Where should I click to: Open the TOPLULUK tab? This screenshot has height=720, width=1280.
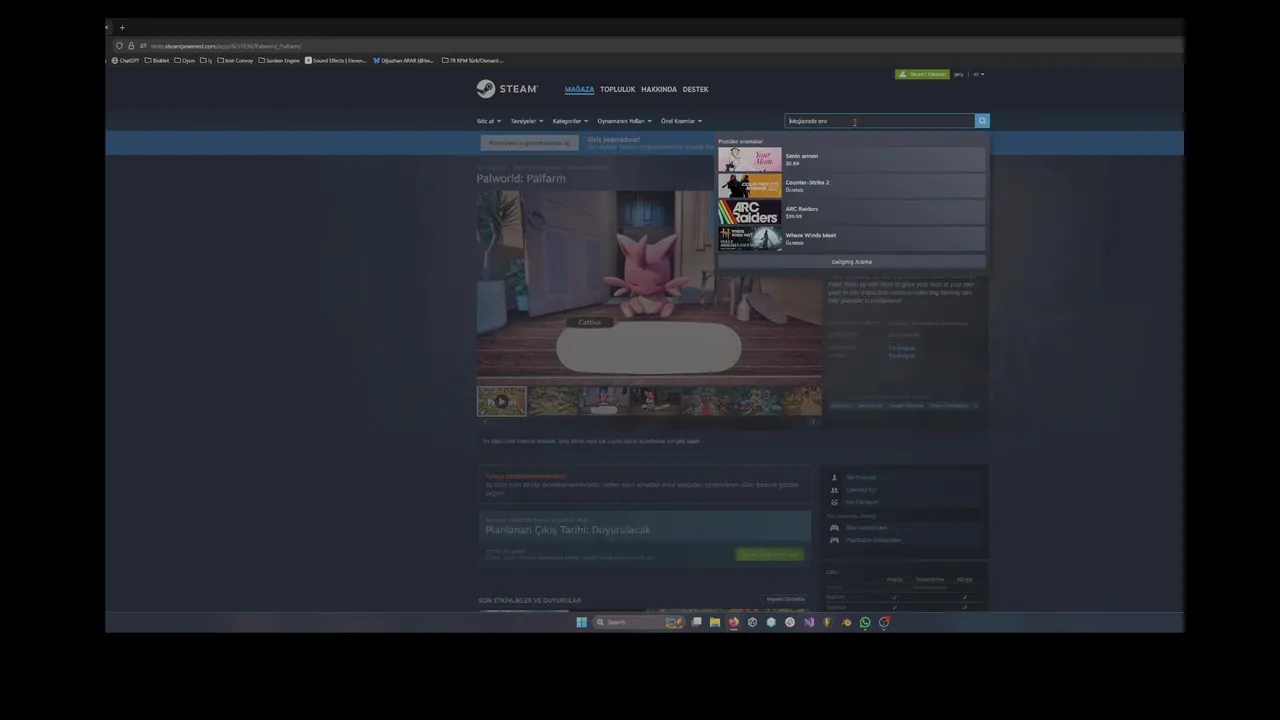coord(617,90)
